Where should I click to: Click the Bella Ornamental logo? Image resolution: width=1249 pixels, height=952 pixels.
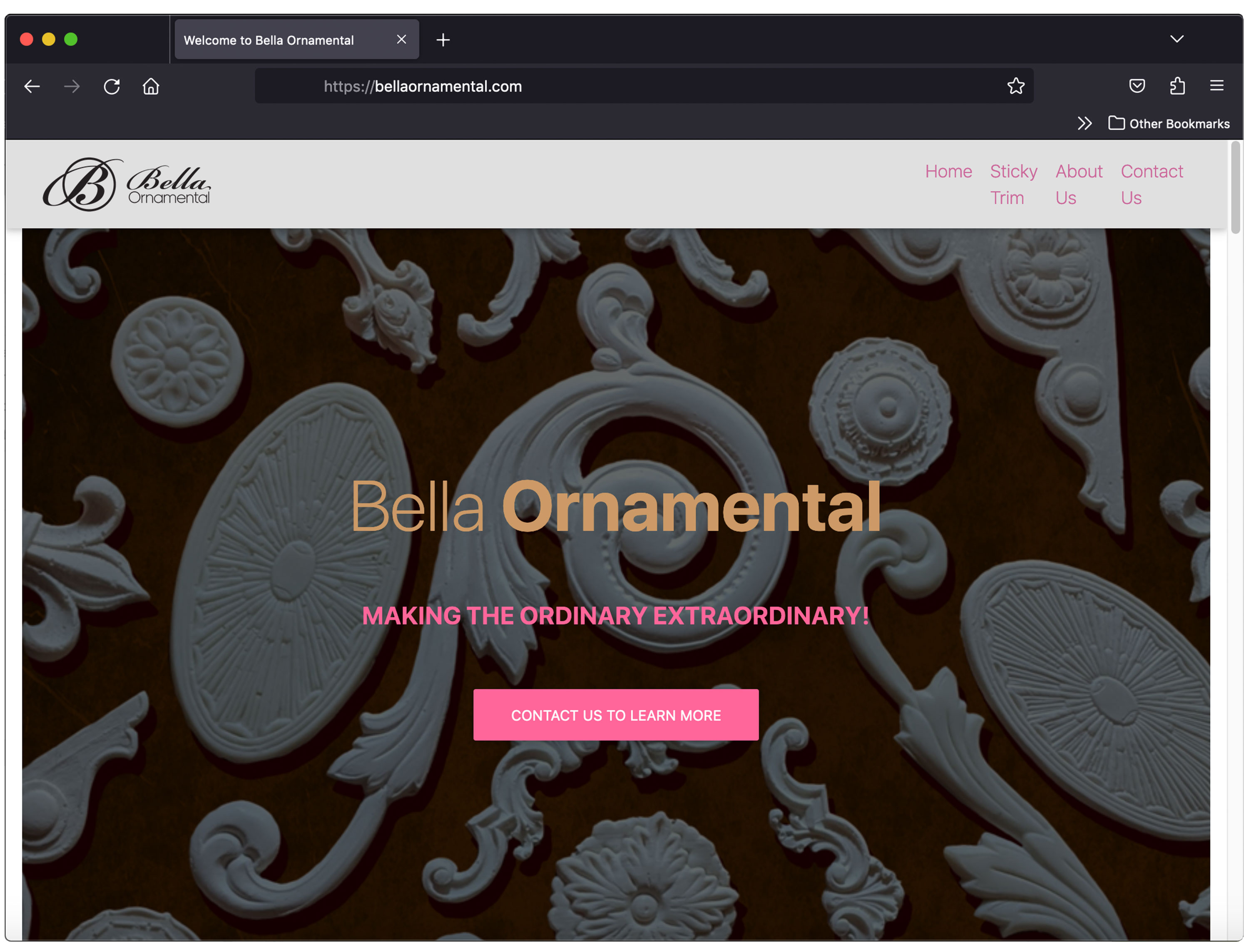127,184
